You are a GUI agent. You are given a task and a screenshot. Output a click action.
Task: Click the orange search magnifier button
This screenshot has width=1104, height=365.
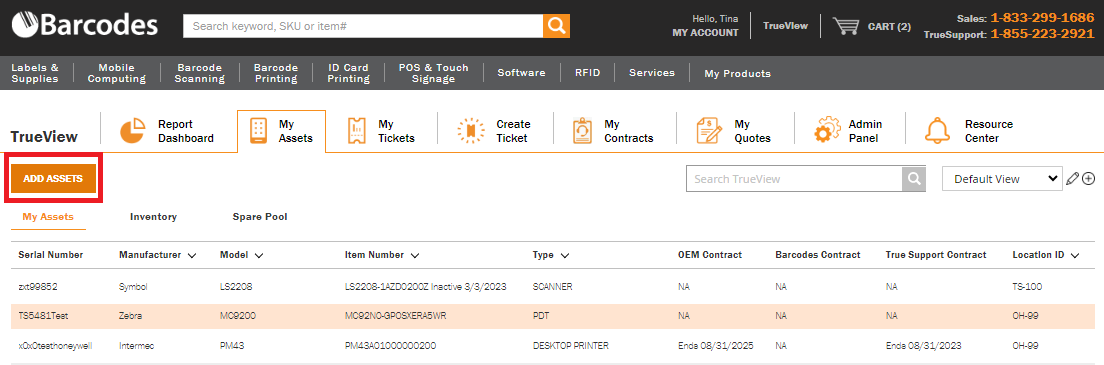[556, 26]
